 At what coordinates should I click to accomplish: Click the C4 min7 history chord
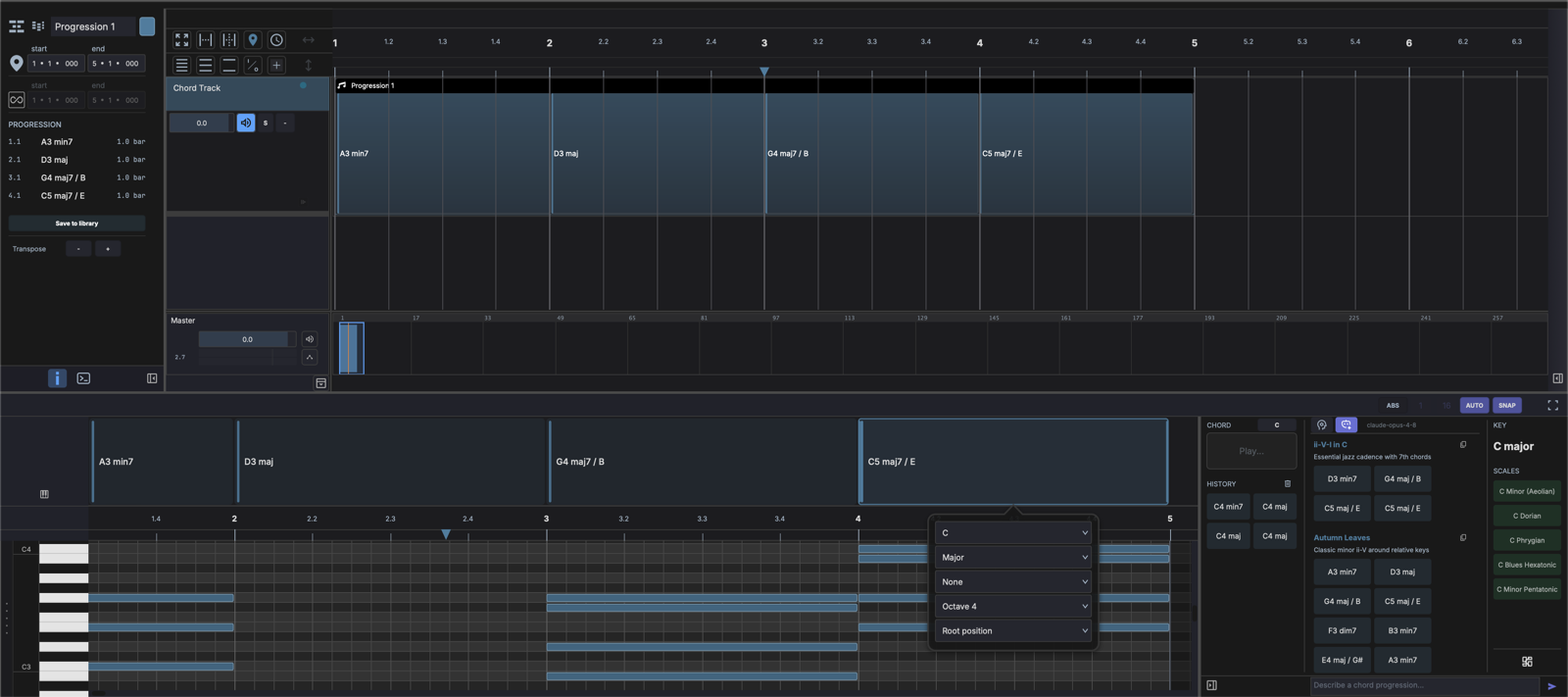pos(1228,507)
